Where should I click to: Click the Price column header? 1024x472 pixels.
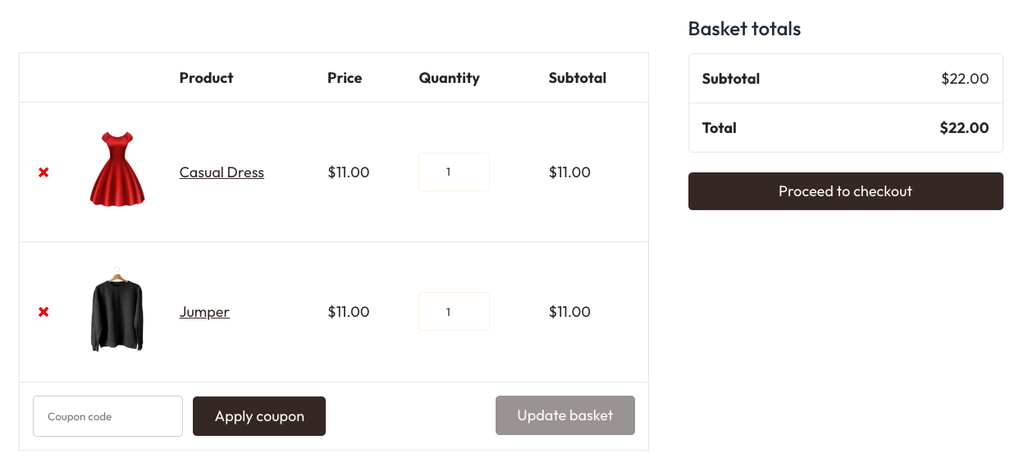344,78
